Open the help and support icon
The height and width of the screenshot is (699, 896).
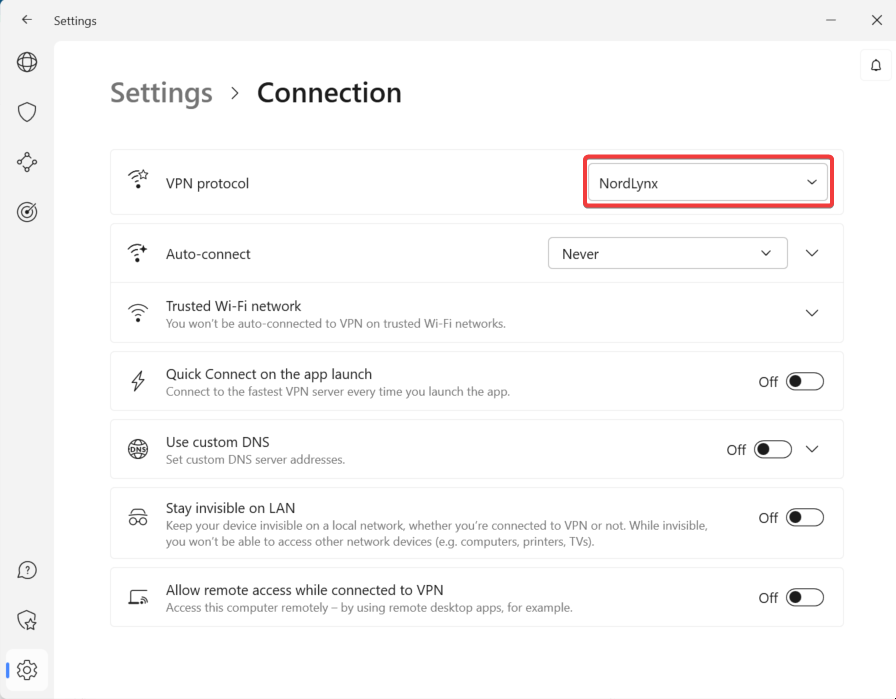pyautogui.click(x=26, y=569)
